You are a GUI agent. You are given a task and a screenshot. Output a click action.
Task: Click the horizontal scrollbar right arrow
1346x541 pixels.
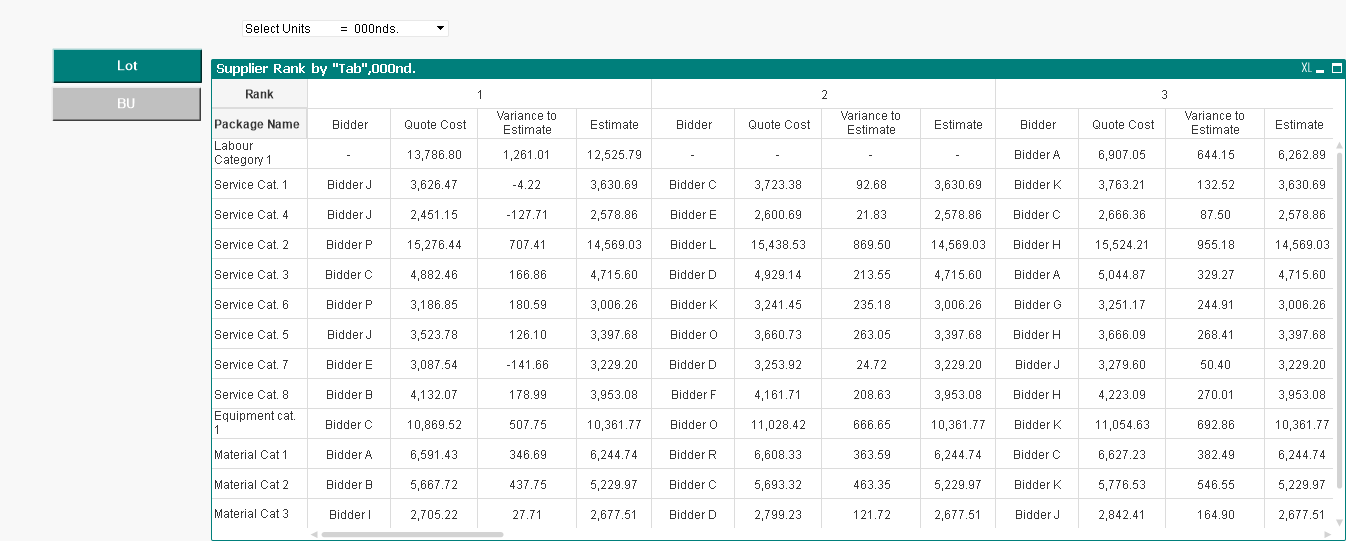[x=1327, y=534]
